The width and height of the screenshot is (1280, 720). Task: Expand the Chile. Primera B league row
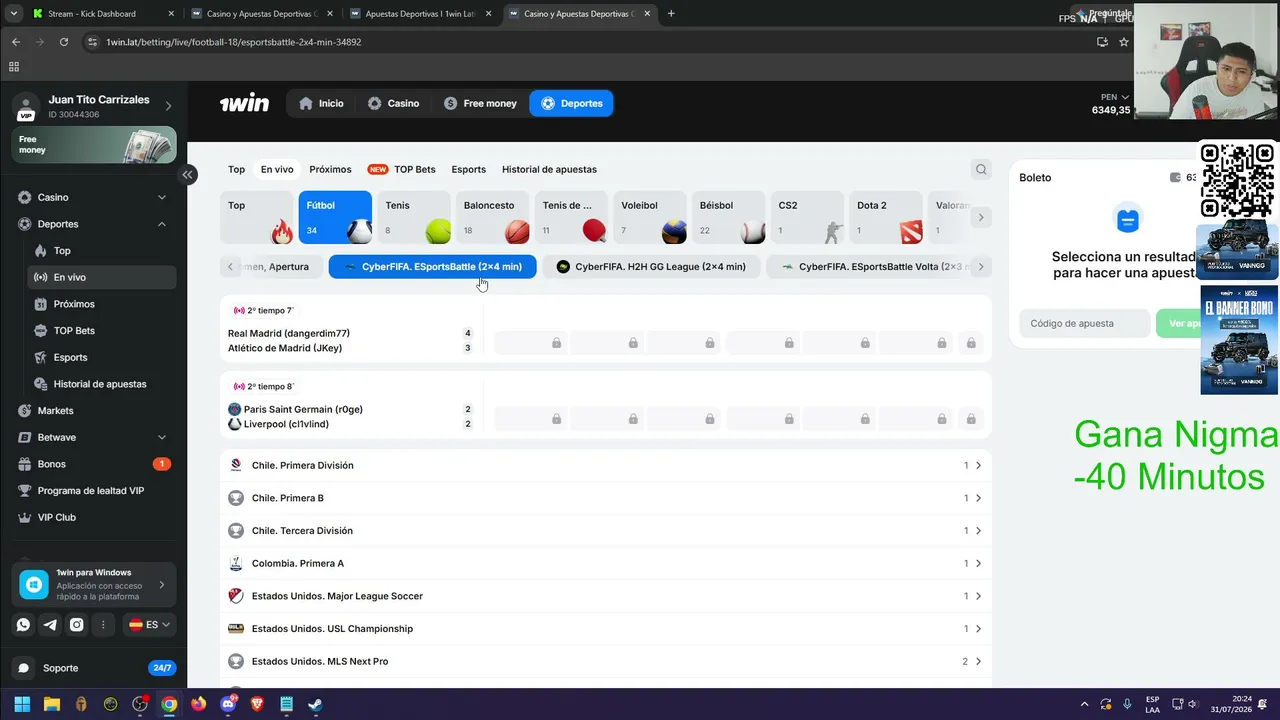tap(605, 498)
